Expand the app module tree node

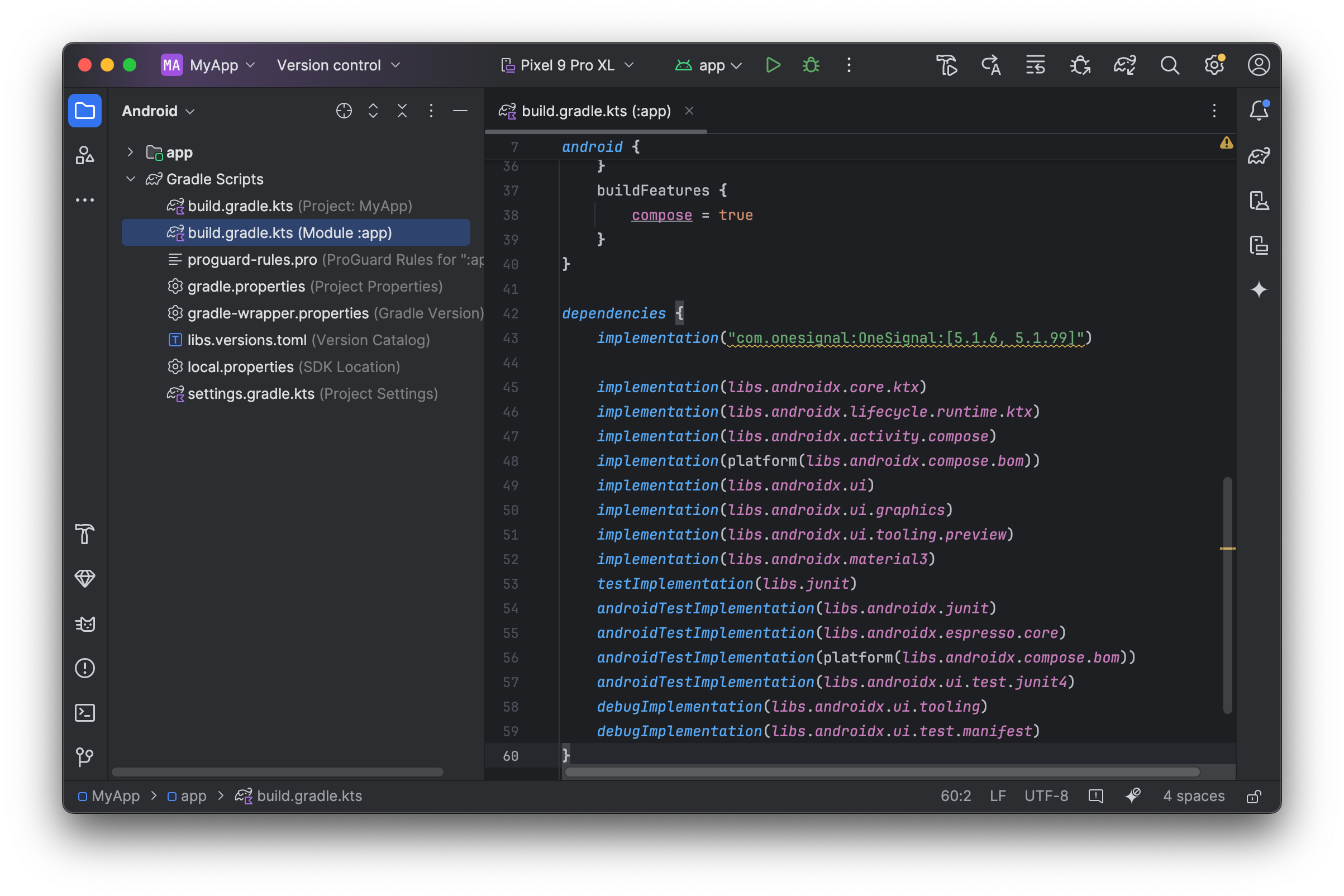pyautogui.click(x=130, y=152)
